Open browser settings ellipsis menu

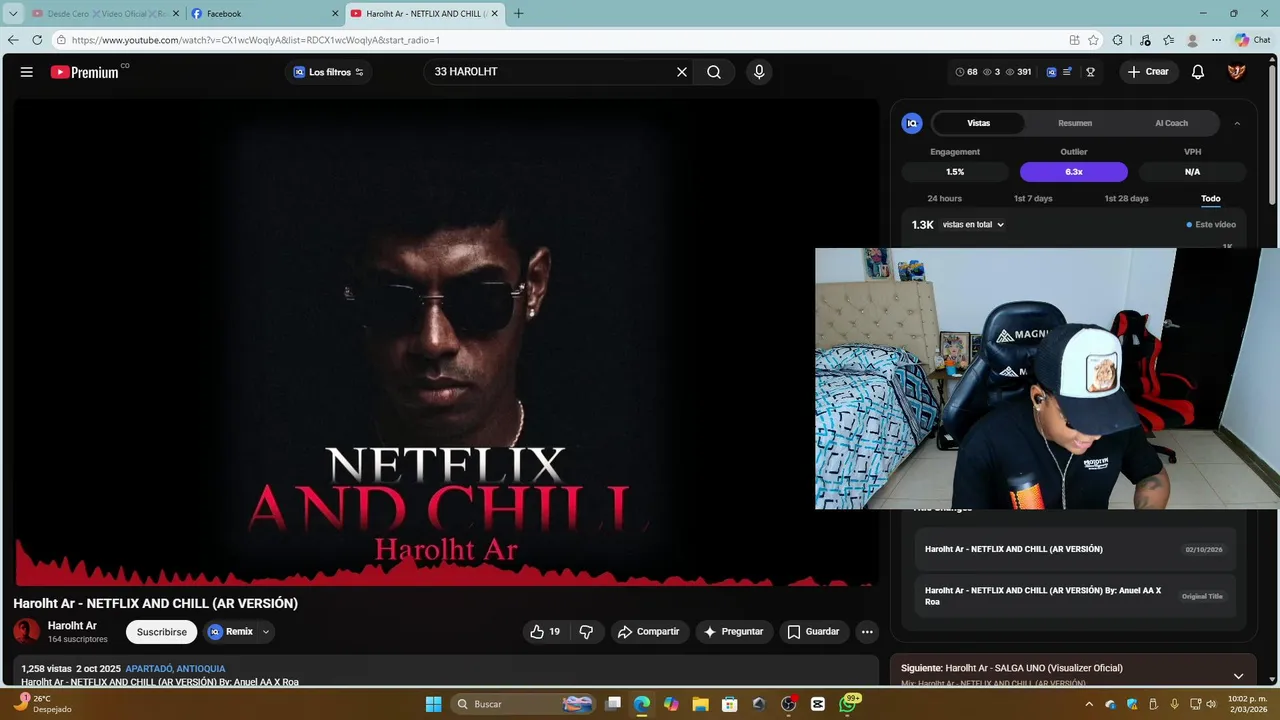point(1216,40)
